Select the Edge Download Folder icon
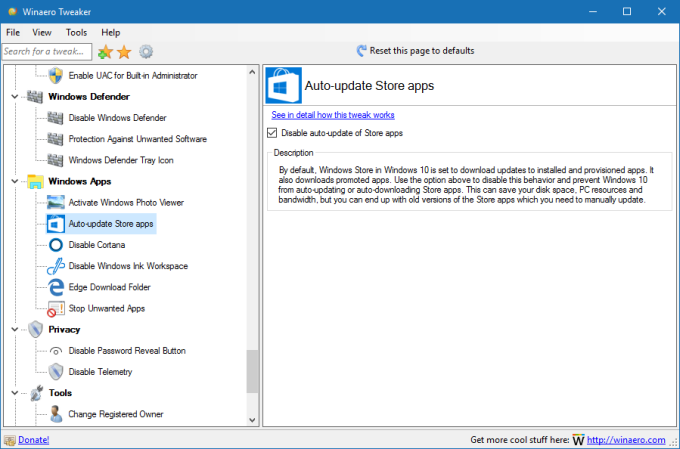The image size is (680, 449). click(56, 287)
